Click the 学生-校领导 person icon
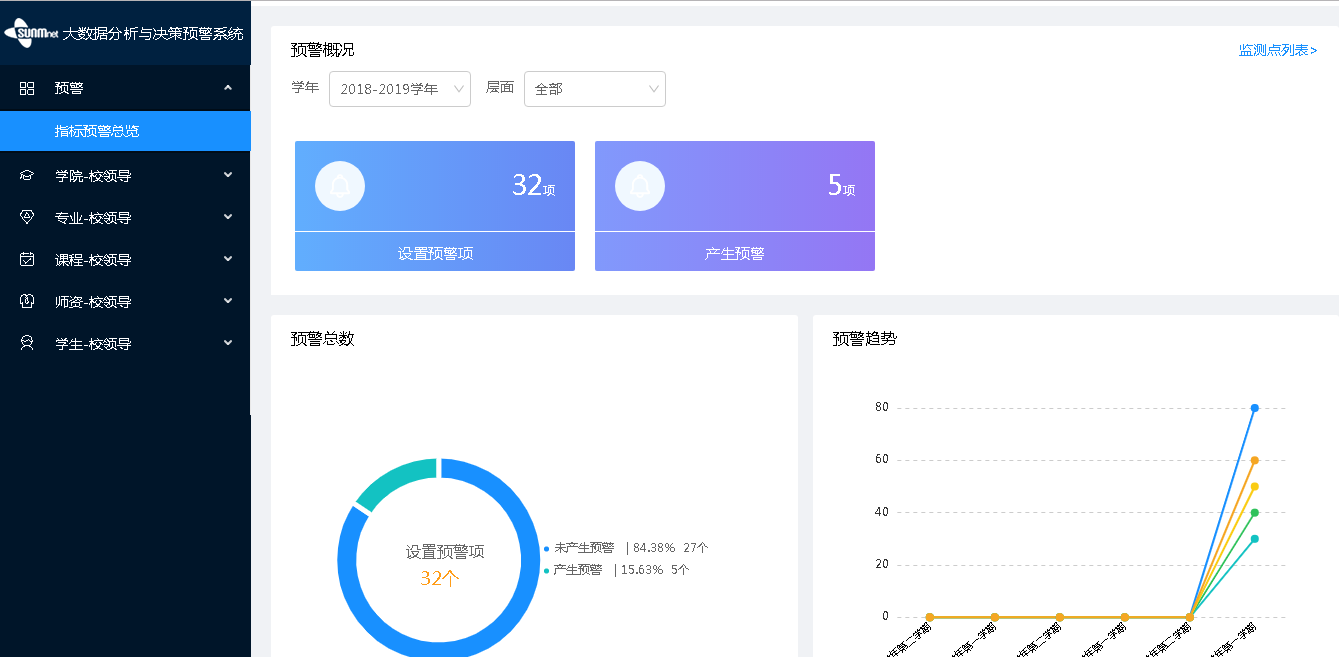1339x657 pixels. pos(27,344)
